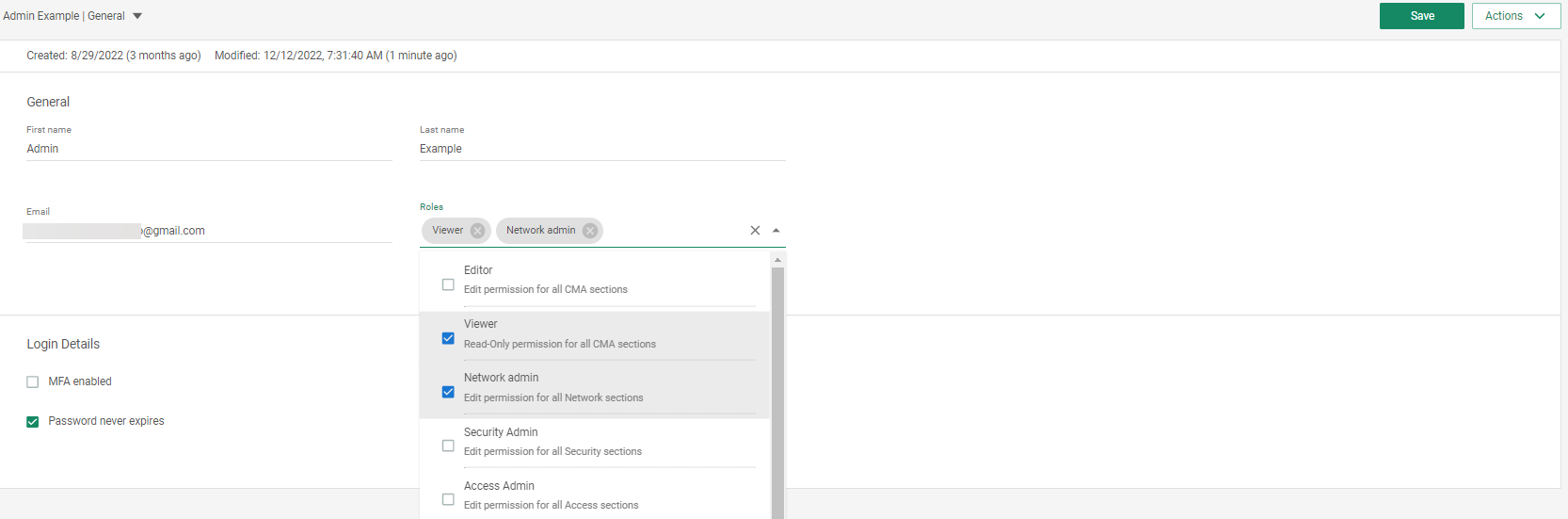Screen dimensions: 1568x519
Task: Remove the Network admin role chip
Action: tap(590, 231)
